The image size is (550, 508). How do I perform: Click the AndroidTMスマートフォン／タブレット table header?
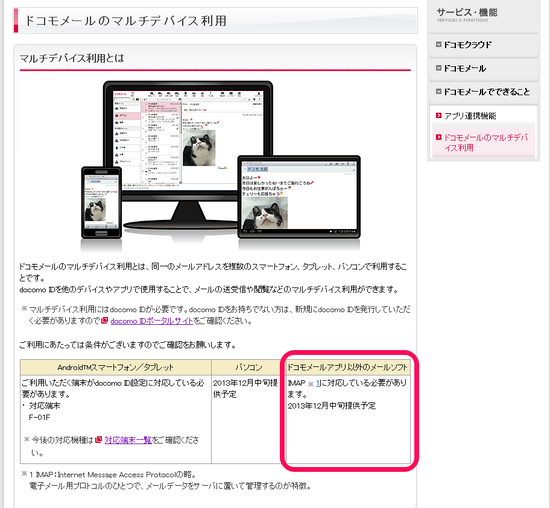click(116, 367)
